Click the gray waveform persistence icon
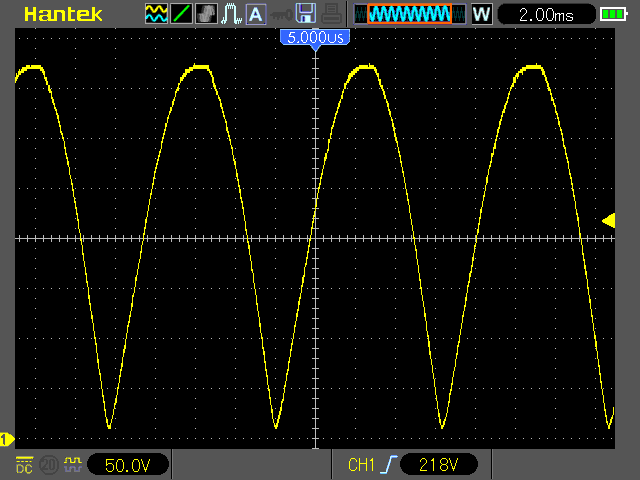This screenshot has height=480, width=640. click(x=206, y=14)
